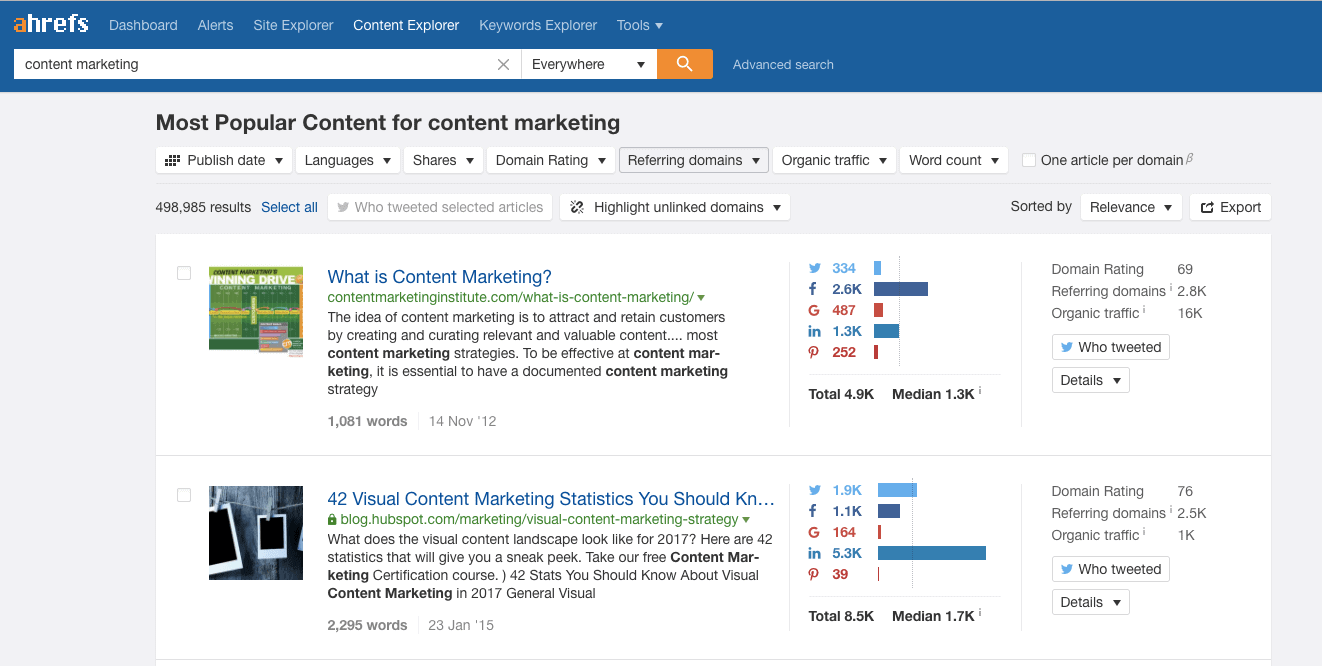Click the info icon next to HubSpot result's Referring domains
1322x666 pixels.
coord(1171,511)
